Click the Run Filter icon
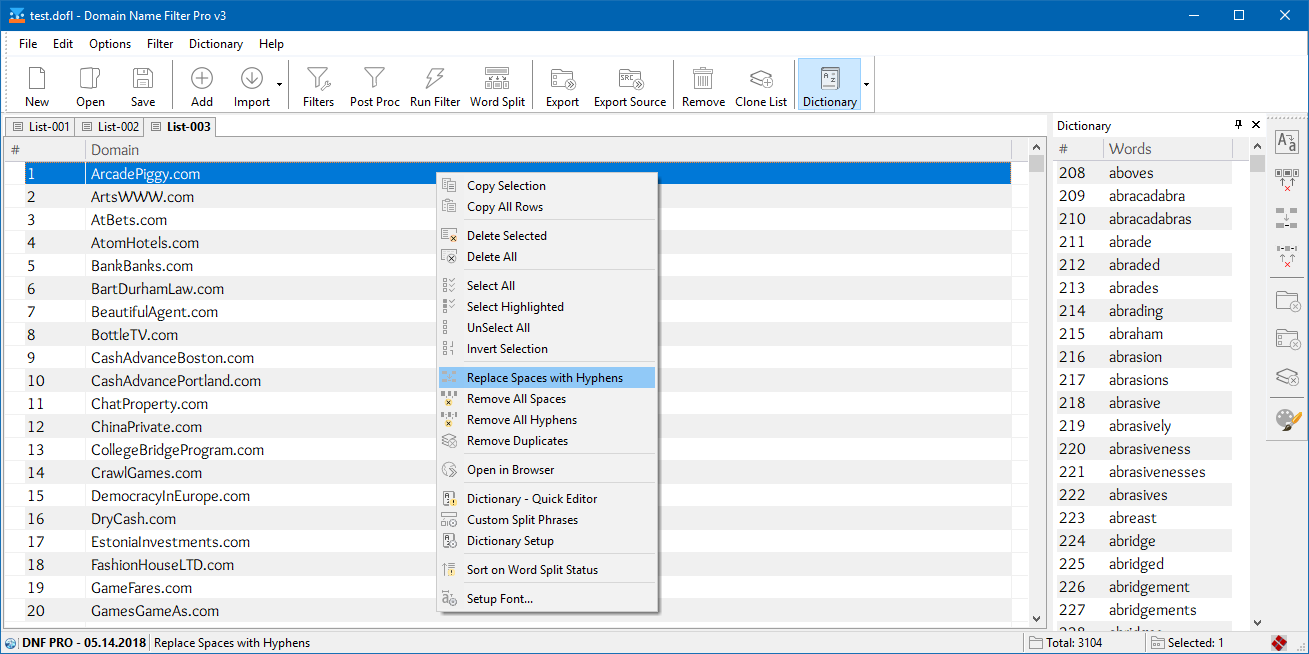Image resolution: width=1309 pixels, height=654 pixels. click(435, 86)
